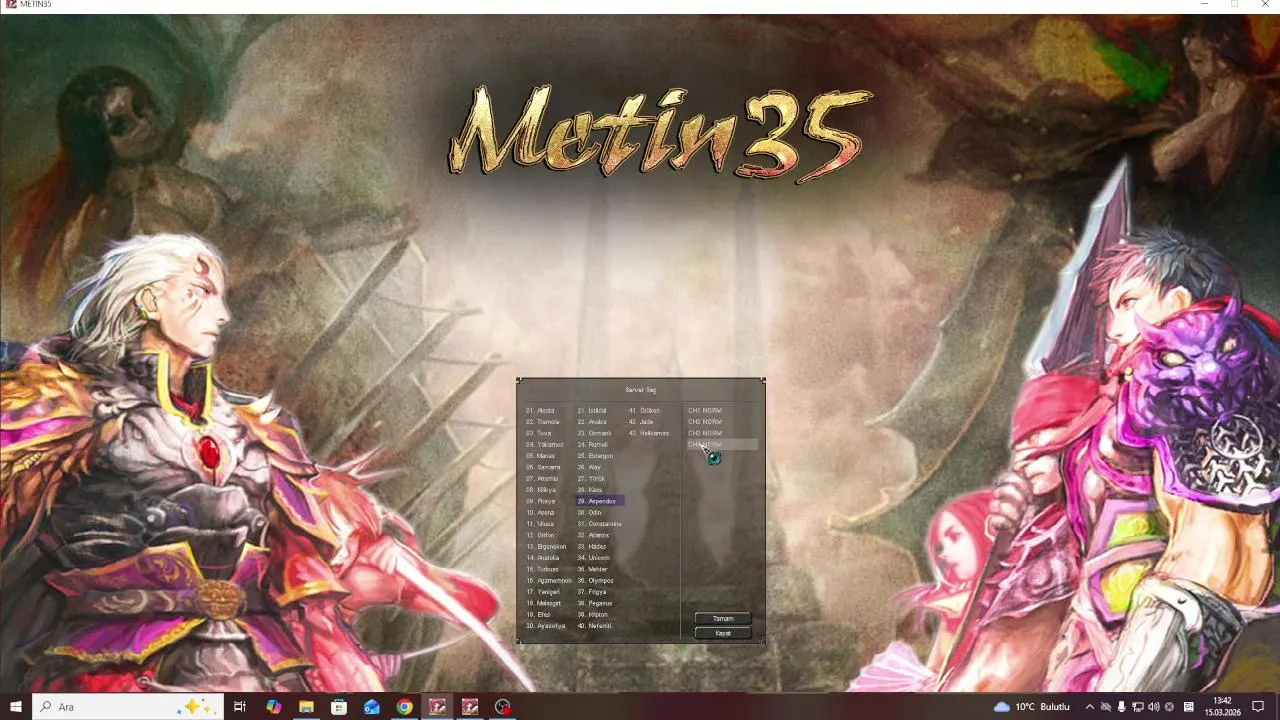Click the microphone tray icon

click(1121, 707)
